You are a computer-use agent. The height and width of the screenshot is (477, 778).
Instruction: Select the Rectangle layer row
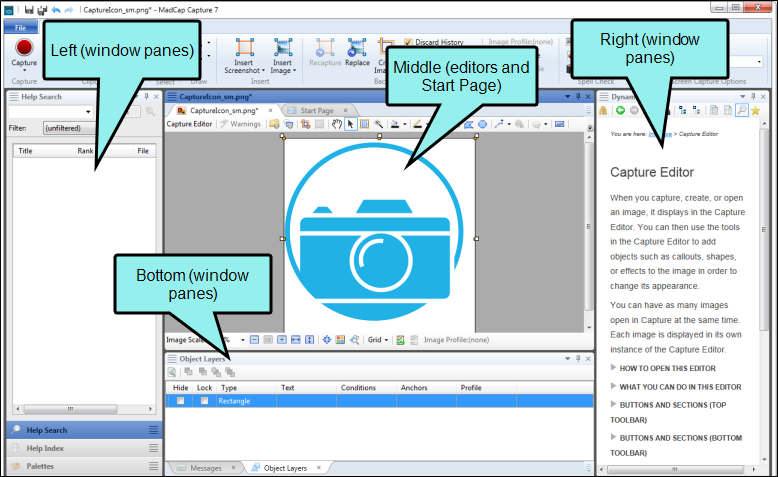(x=379, y=401)
